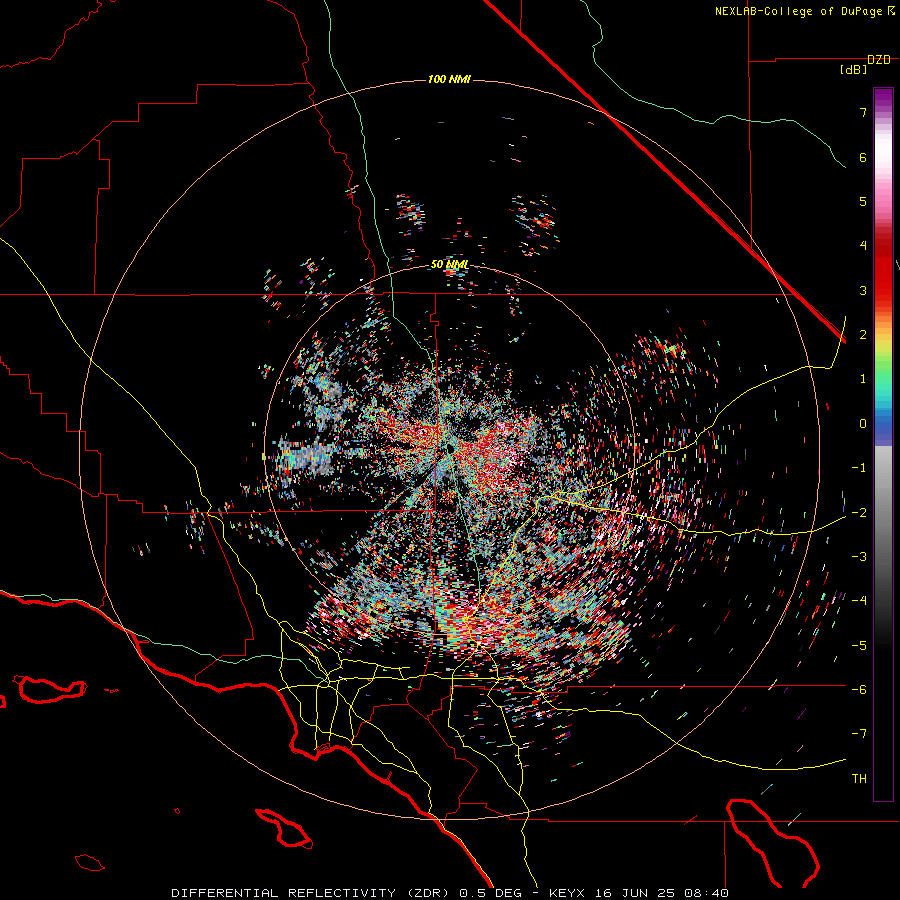
Task: Click the DZD product label
Action: click(x=878, y=60)
